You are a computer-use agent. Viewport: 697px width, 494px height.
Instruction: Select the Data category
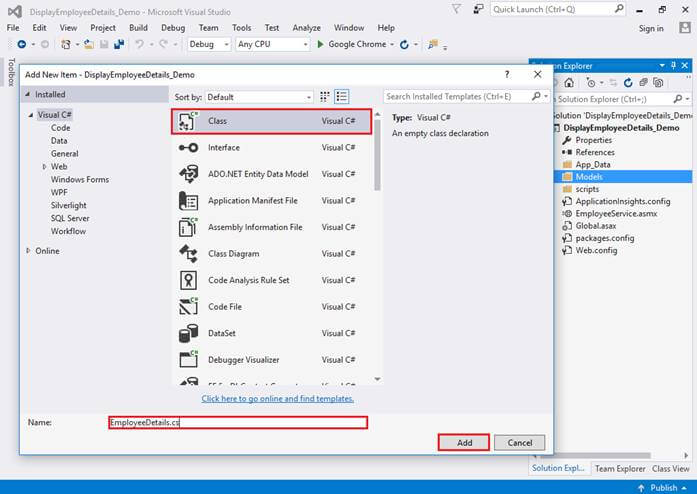pos(59,141)
